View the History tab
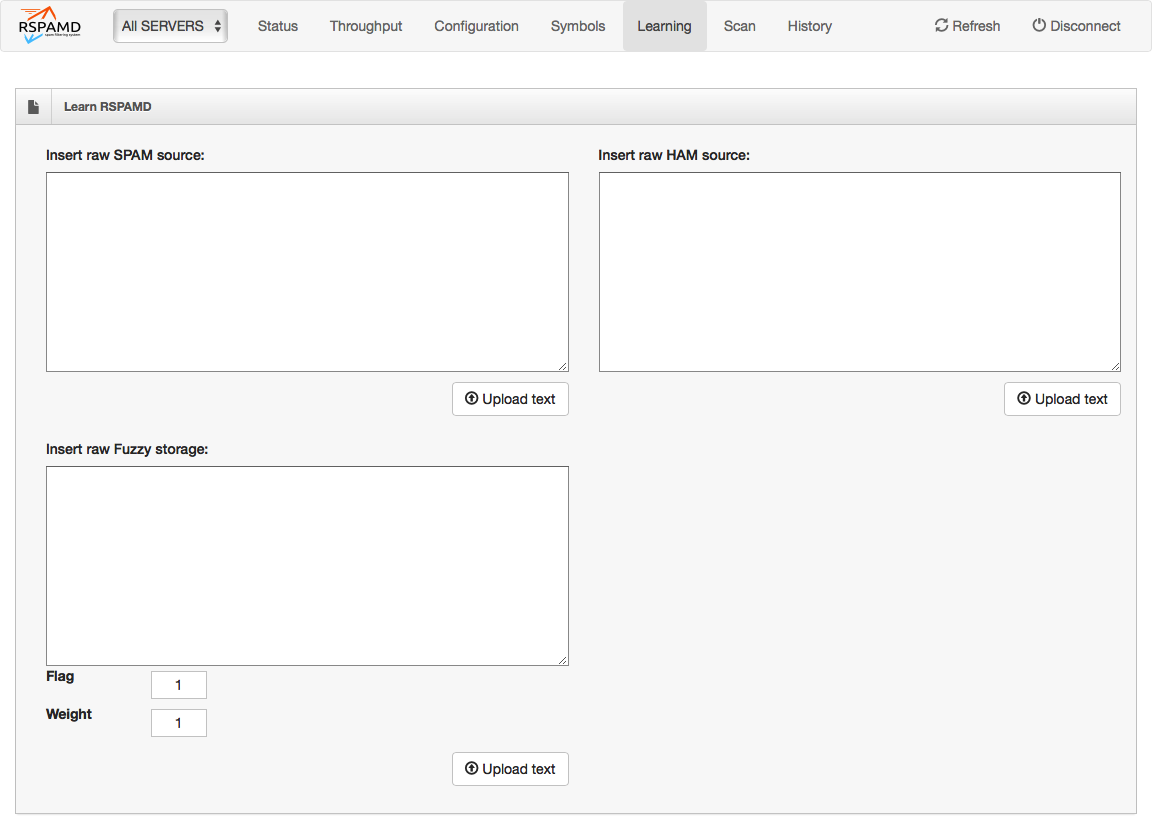Image resolution: width=1152 pixels, height=825 pixels. pyautogui.click(x=810, y=26)
